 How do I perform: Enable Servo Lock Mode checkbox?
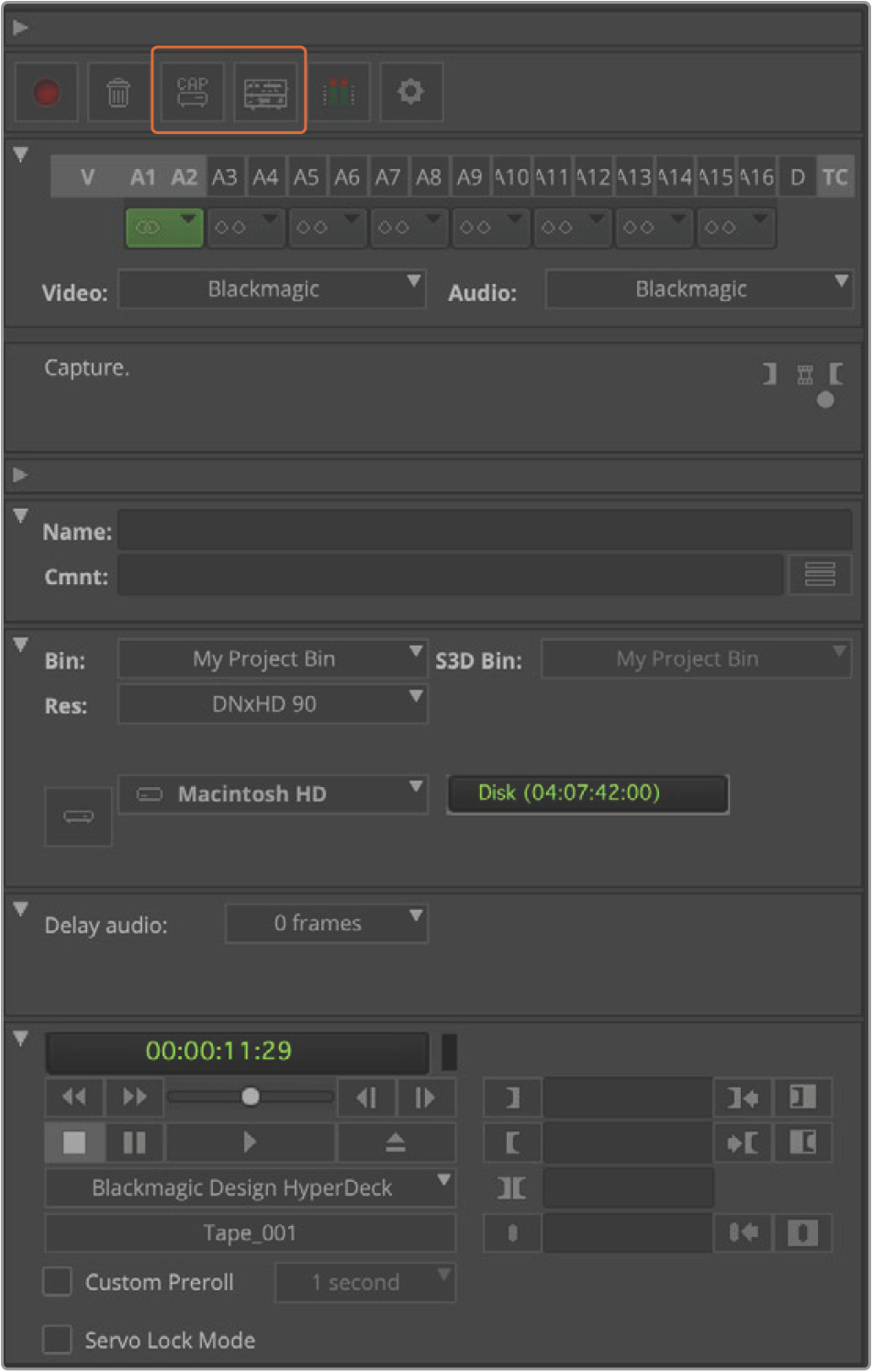(x=58, y=1340)
